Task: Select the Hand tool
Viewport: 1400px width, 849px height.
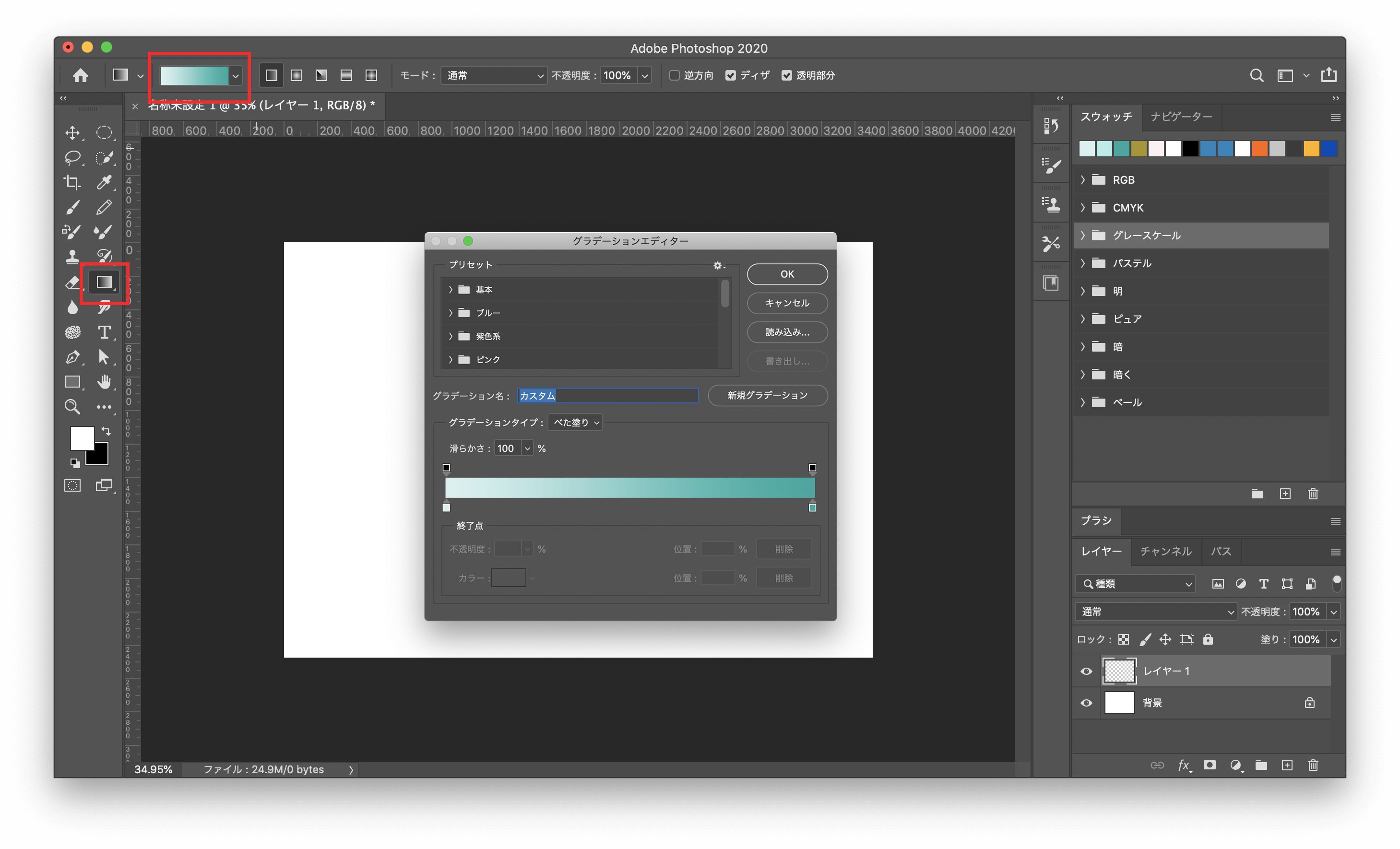Action: (106, 382)
